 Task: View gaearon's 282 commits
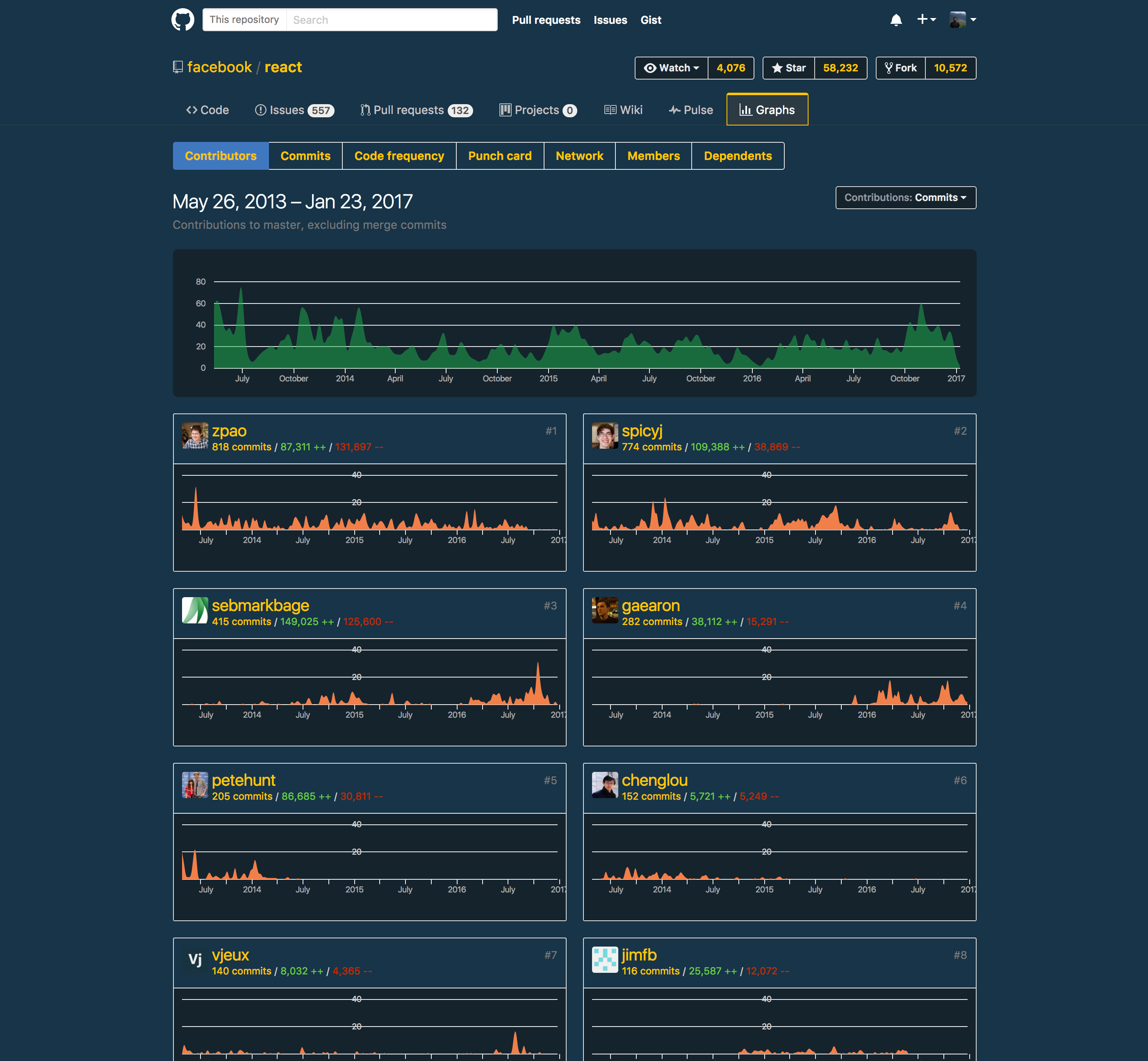pos(652,621)
